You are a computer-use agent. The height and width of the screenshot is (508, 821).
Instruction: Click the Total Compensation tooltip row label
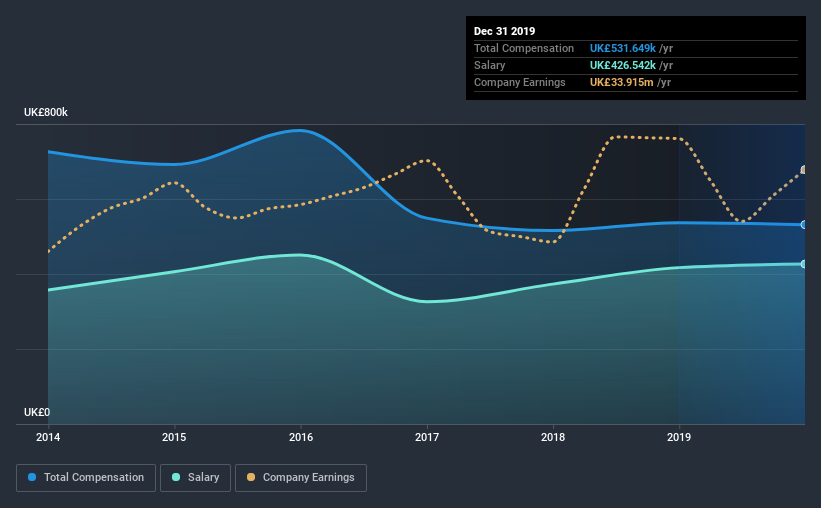(524, 48)
